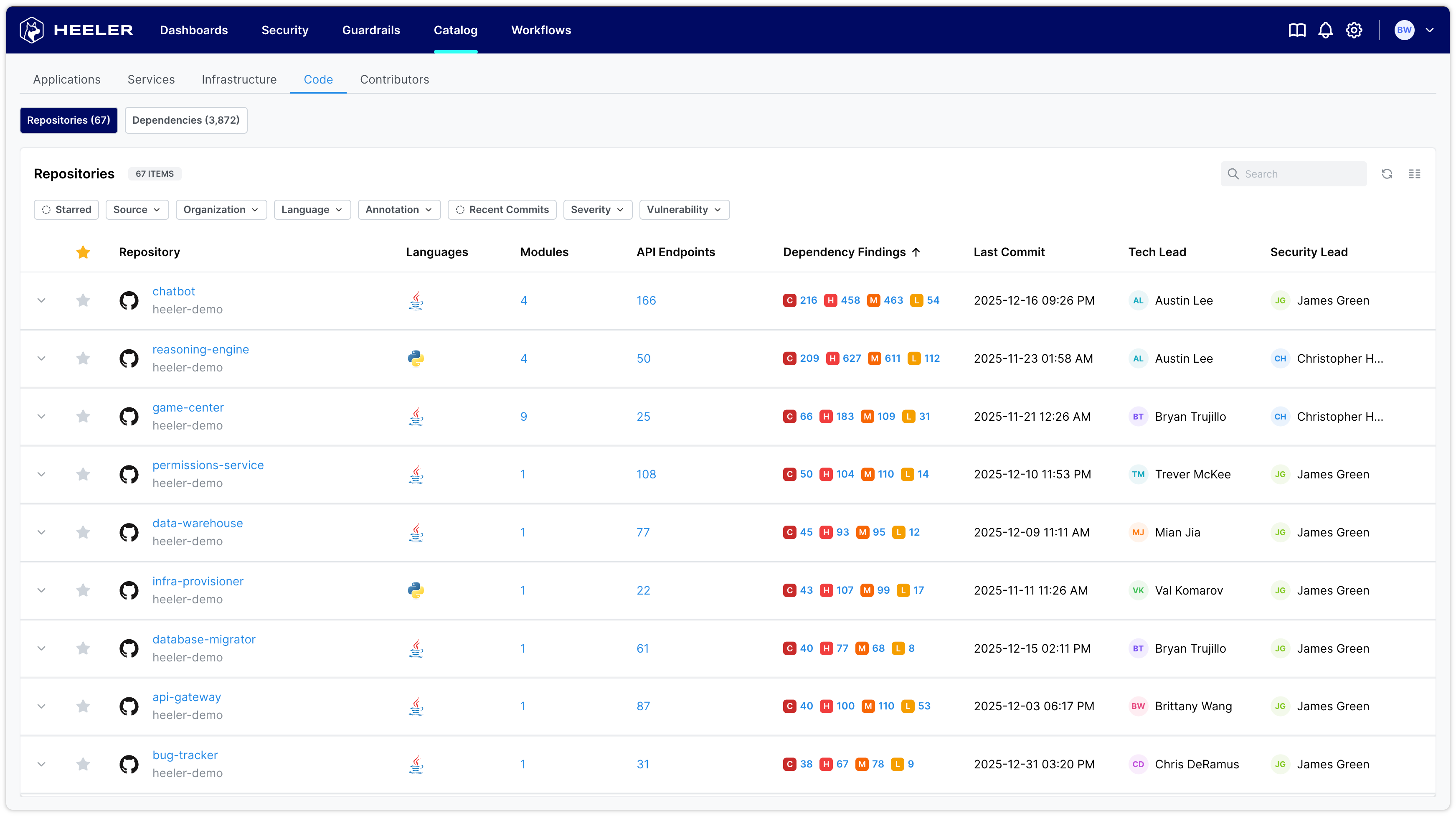The width and height of the screenshot is (1456, 816).
Task: Open the column layout icon
Action: pos(1415,174)
